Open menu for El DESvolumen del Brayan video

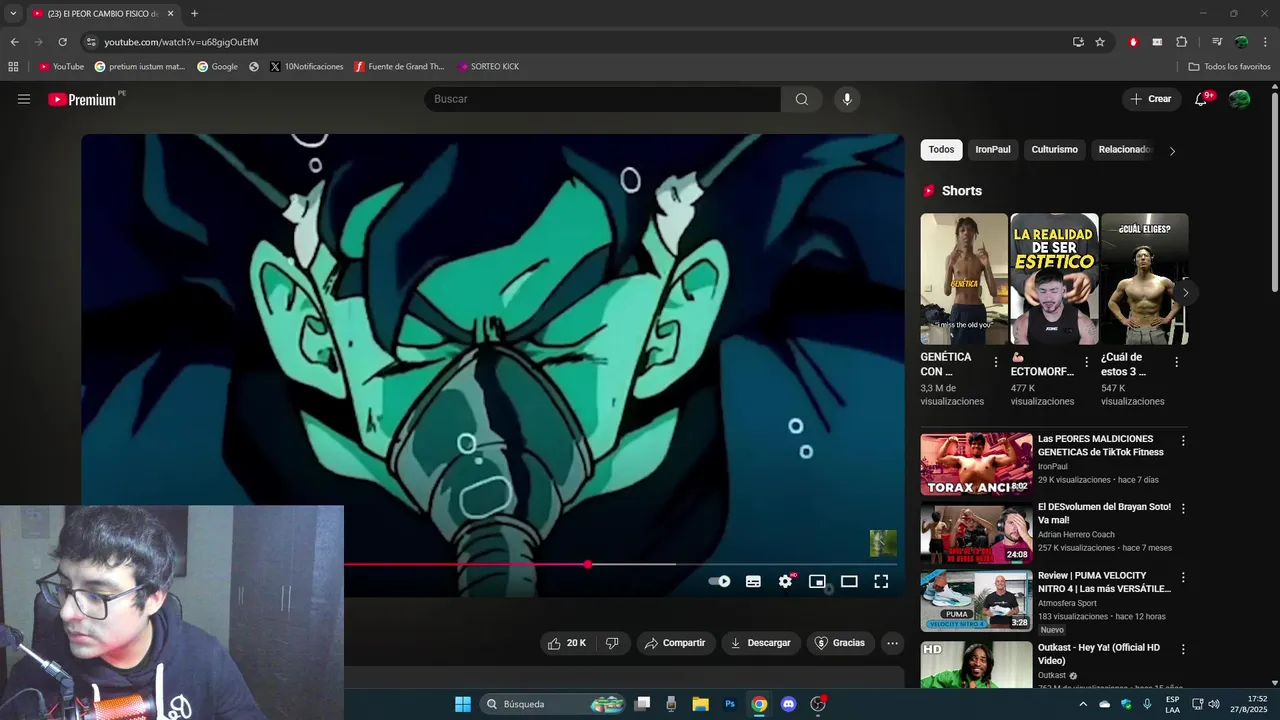1183,509
